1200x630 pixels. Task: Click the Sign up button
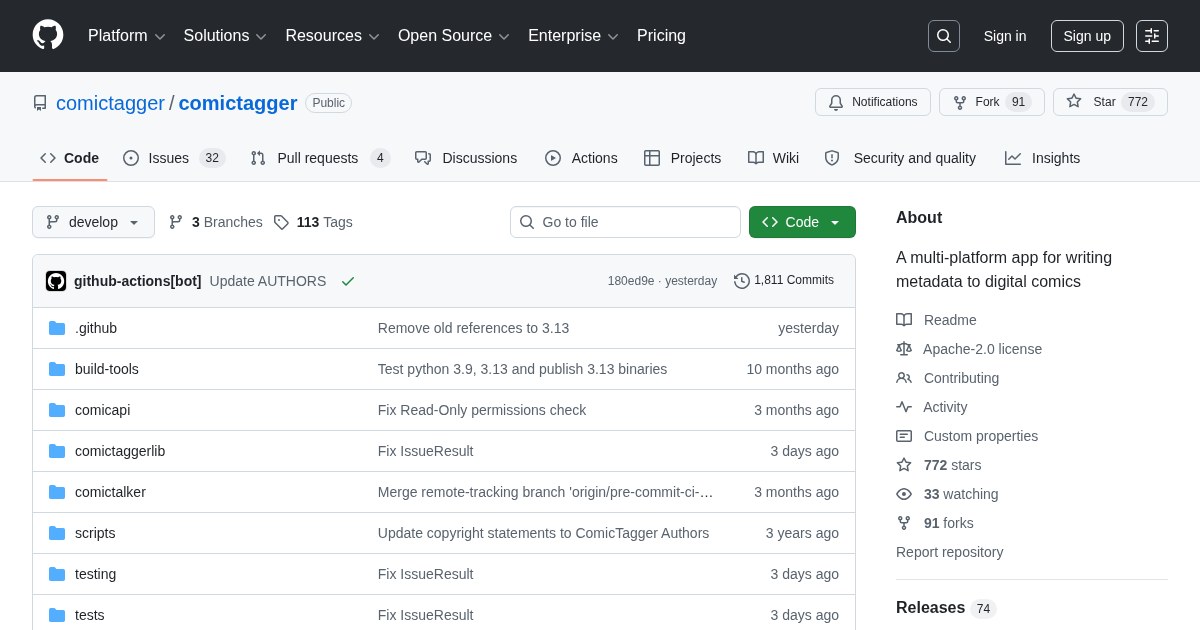click(1087, 36)
